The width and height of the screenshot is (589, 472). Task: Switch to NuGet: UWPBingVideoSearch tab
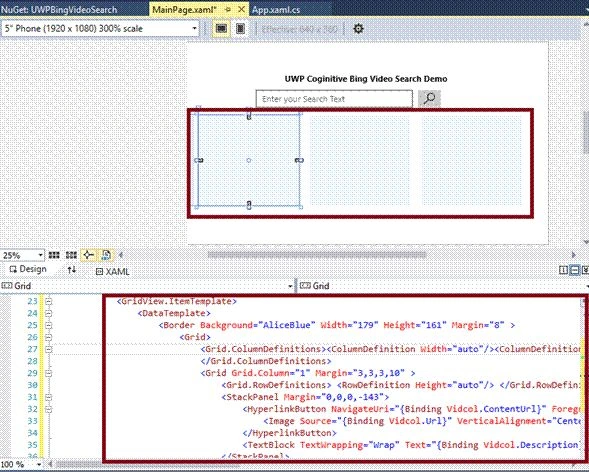(59, 9)
